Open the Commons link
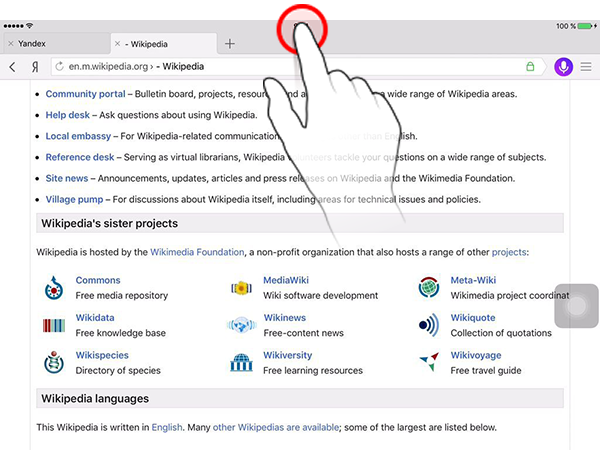600x450 pixels. tap(98, 280)
